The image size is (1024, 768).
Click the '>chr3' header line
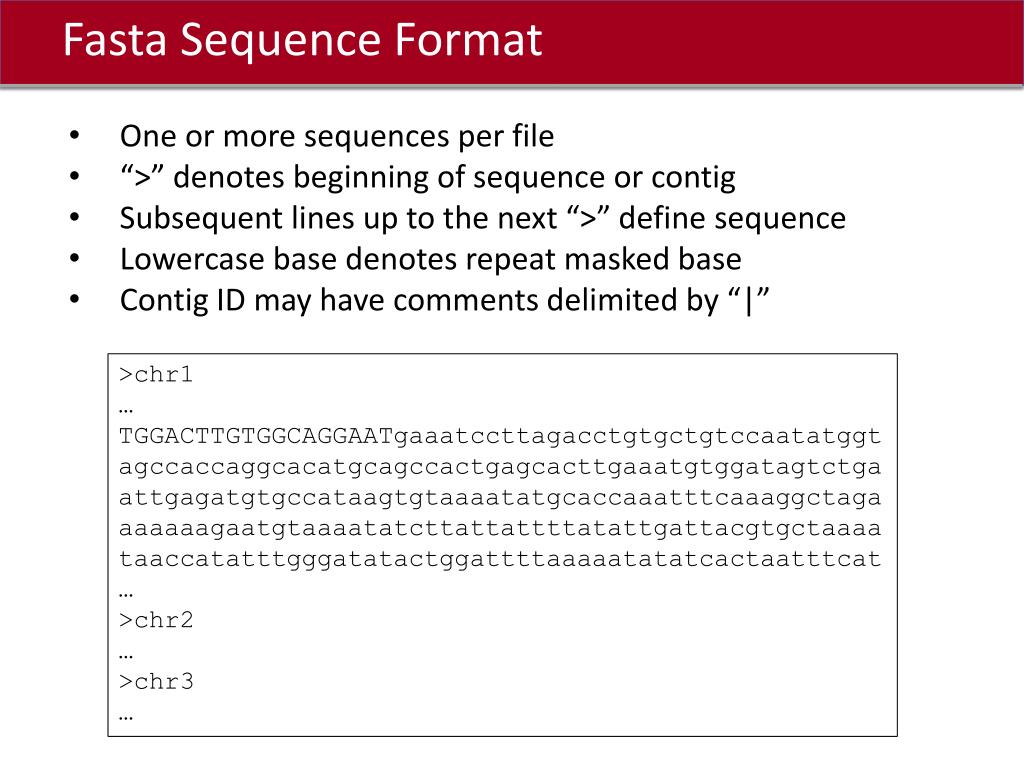[x=156, y=682]
